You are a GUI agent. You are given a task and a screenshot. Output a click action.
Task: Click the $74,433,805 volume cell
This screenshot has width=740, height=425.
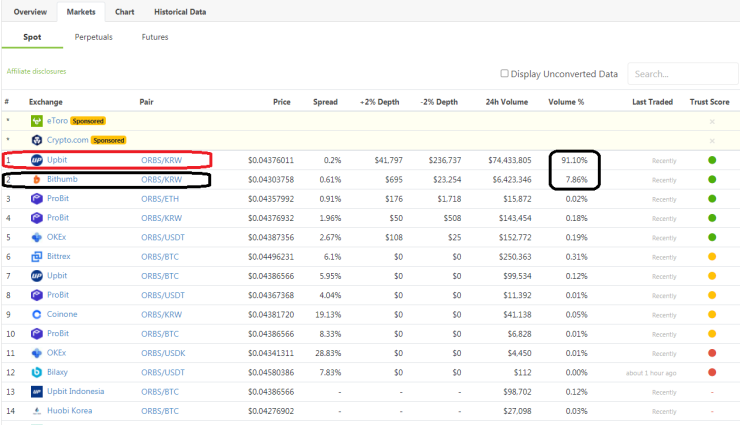[x=510, y=160]
